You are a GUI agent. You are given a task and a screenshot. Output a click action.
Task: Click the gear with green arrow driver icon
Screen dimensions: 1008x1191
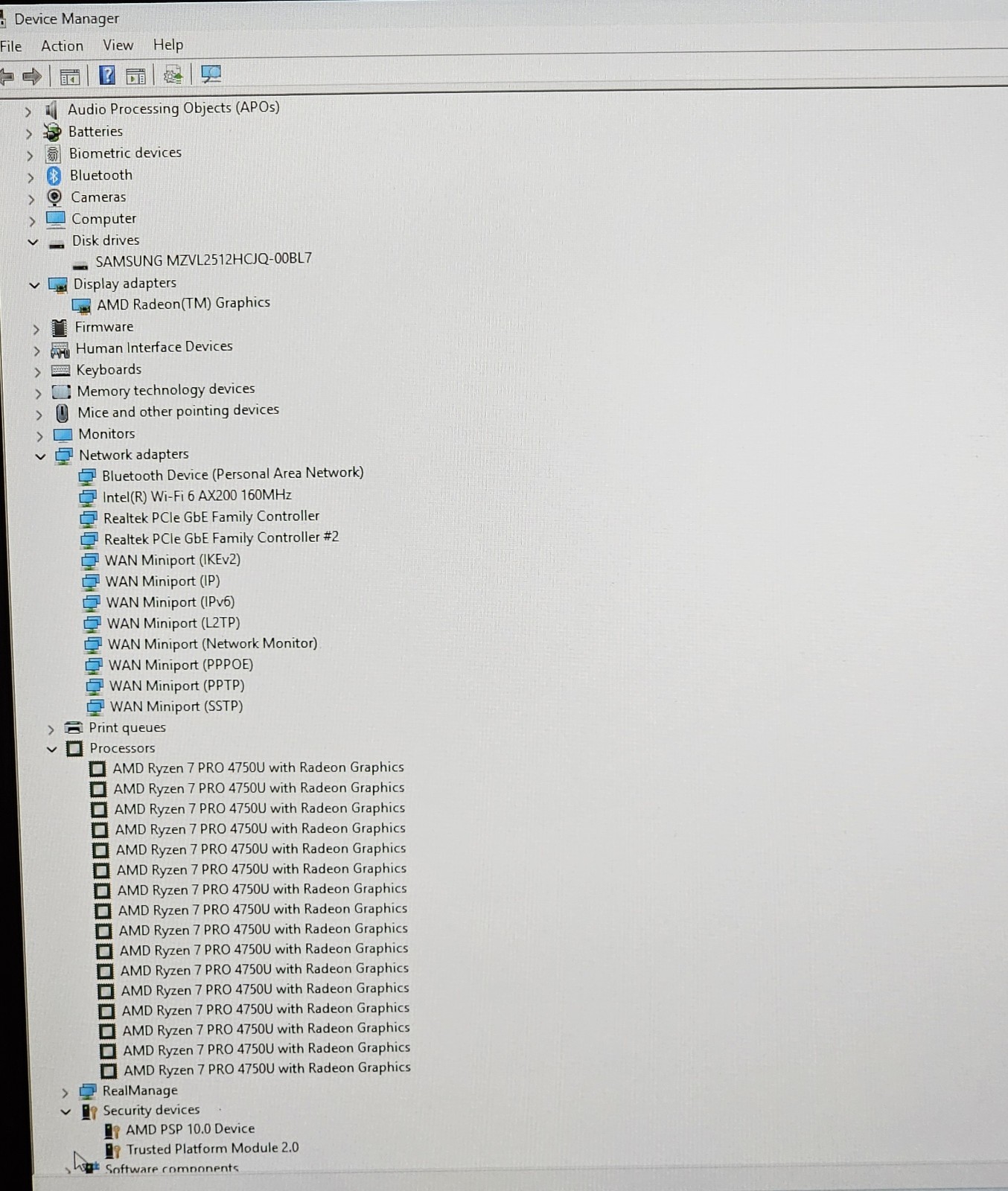tap(173, 74)
